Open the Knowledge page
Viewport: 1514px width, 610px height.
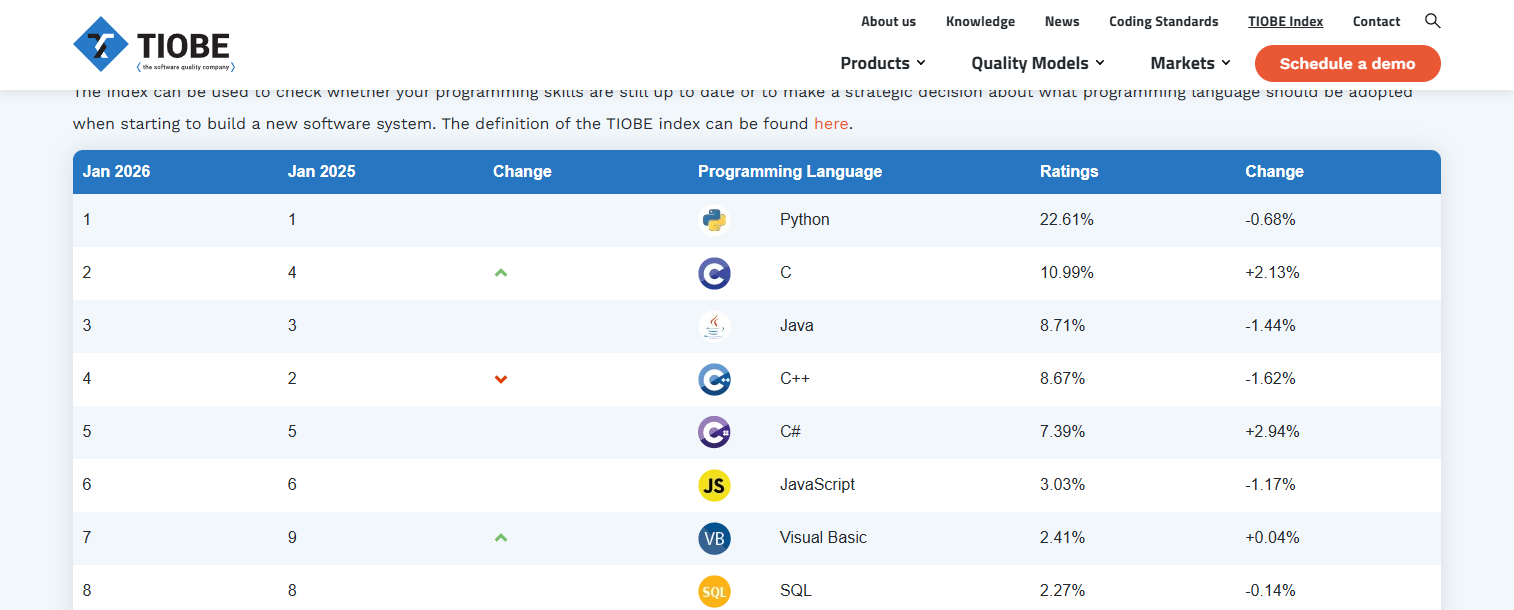tap(980, 21)
